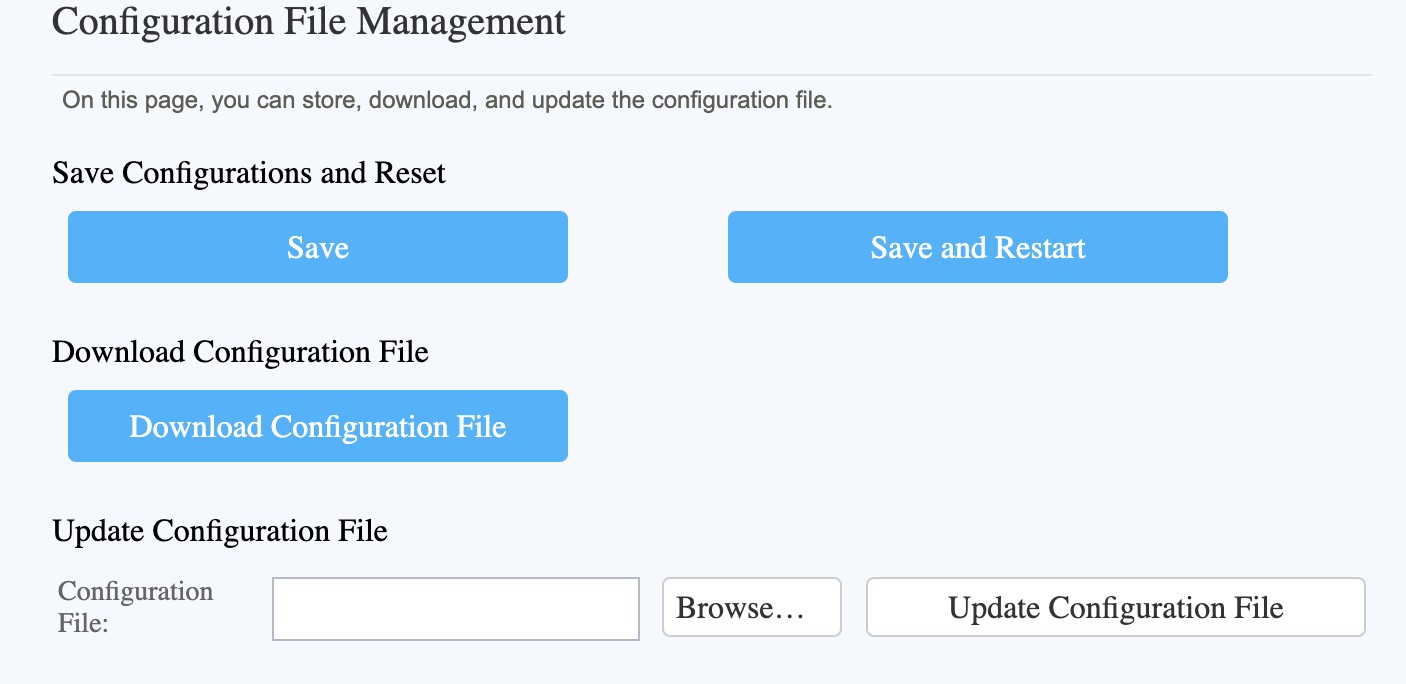
Task: Click the white Update Configuration File button
Action: 1116,607
